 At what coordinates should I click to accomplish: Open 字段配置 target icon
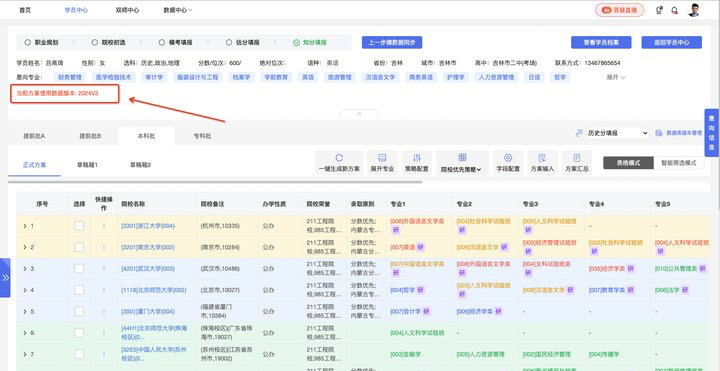[x=508, y=158]
